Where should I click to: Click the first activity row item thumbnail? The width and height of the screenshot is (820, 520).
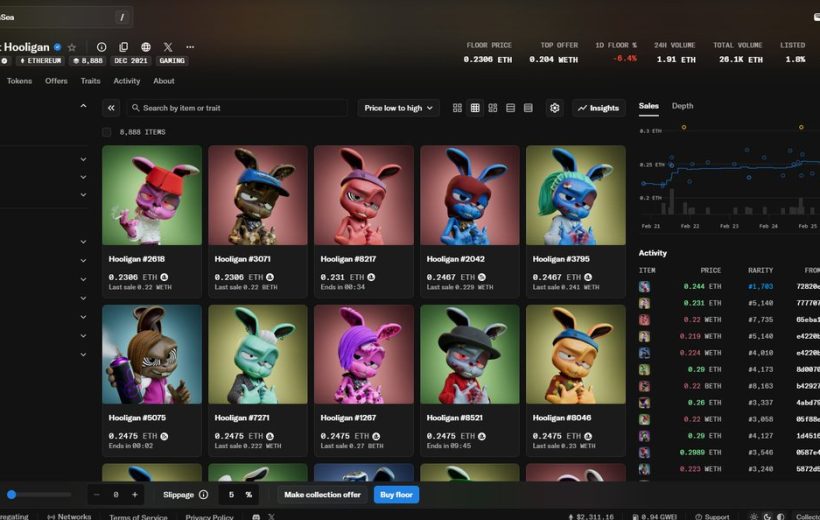pyautogui.click(x=644, y=287)
